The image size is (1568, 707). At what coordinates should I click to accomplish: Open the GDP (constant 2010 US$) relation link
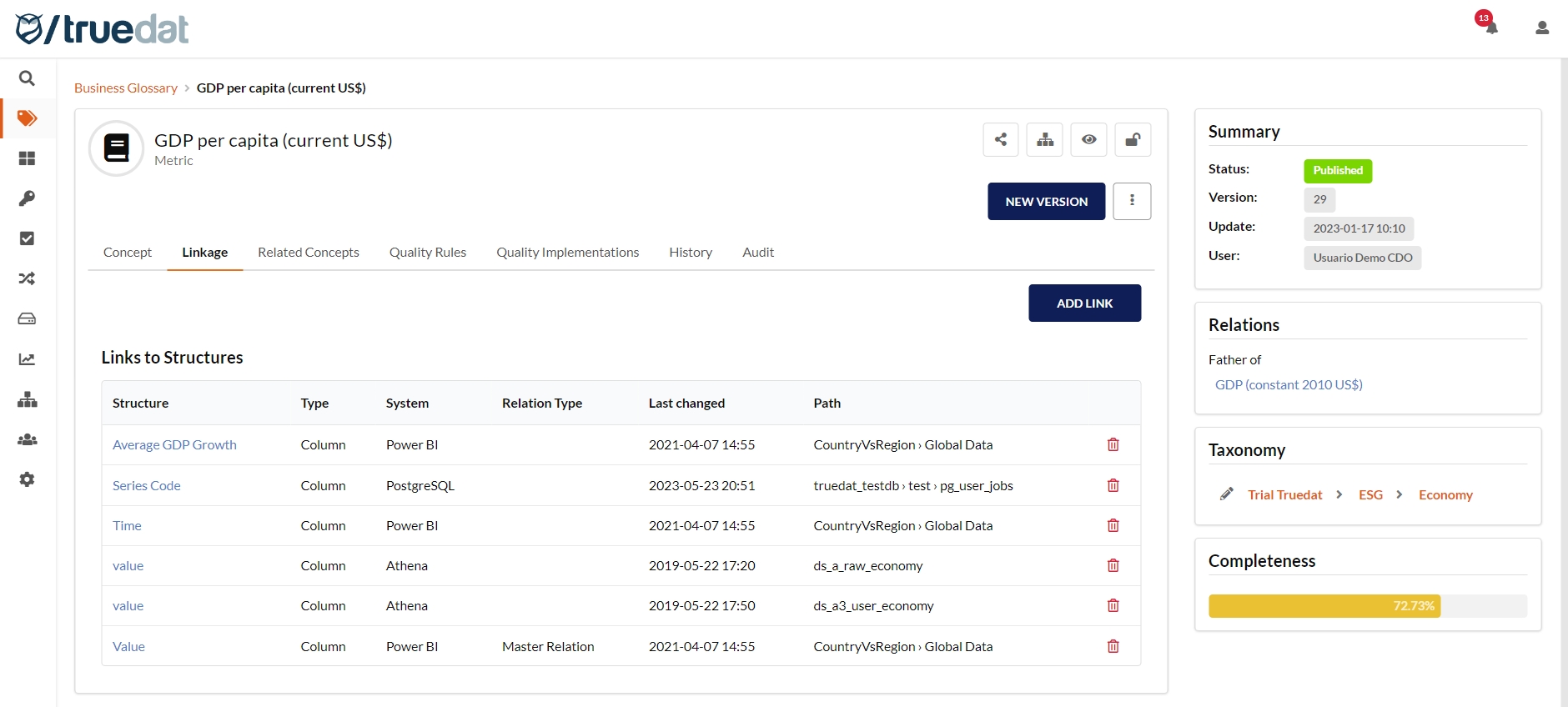click(x=1288, y=385)
